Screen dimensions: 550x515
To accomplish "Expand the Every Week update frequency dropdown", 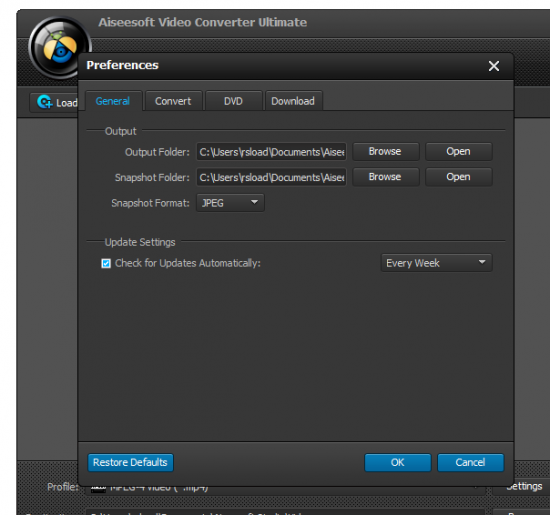I will point(436,263).
